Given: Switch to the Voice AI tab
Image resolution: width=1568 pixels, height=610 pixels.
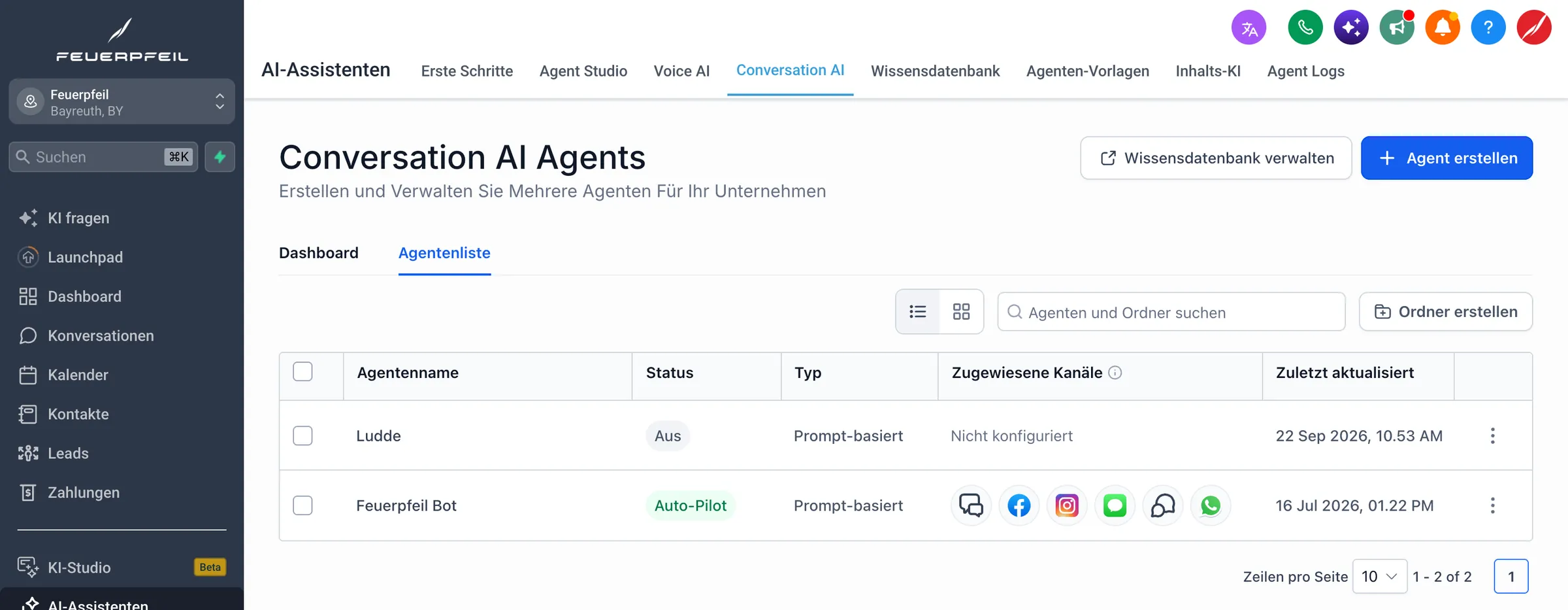Looking at the screenshot, I should pyautogui.click(x=681, y=71).
